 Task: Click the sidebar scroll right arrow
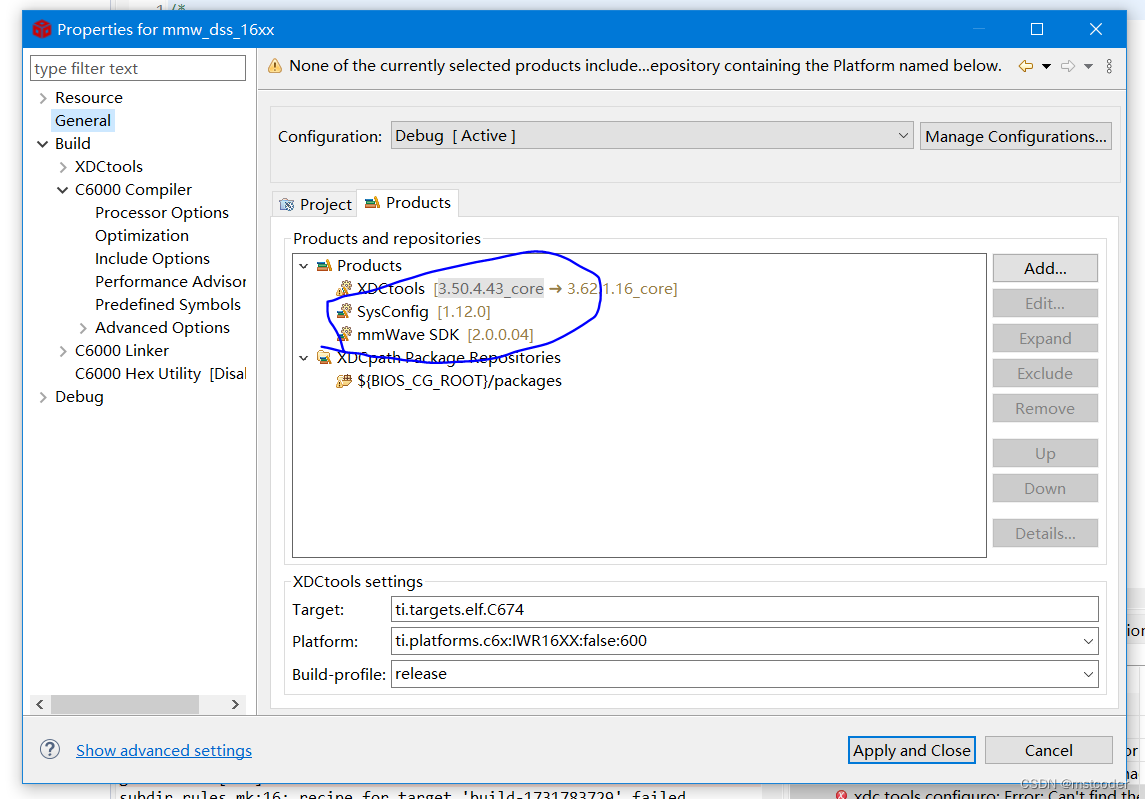point(235,704)
